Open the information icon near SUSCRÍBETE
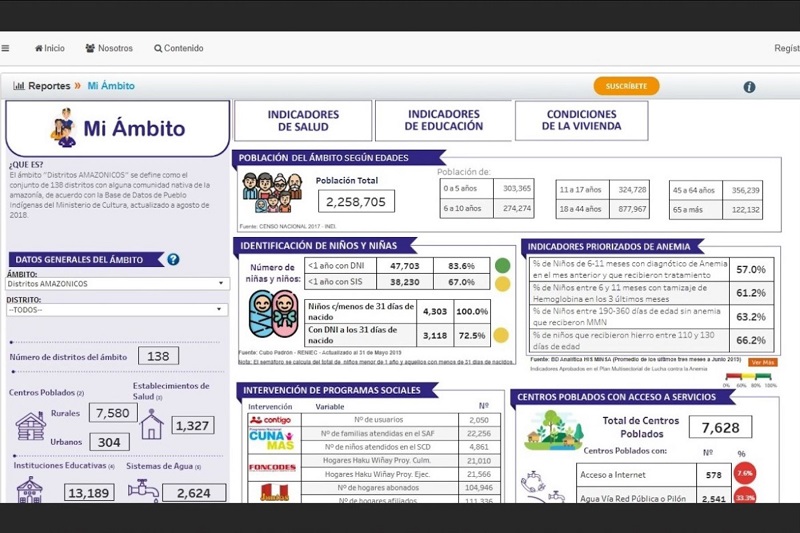The width and height of the screenshot is (800, 533). click(749, 87)
